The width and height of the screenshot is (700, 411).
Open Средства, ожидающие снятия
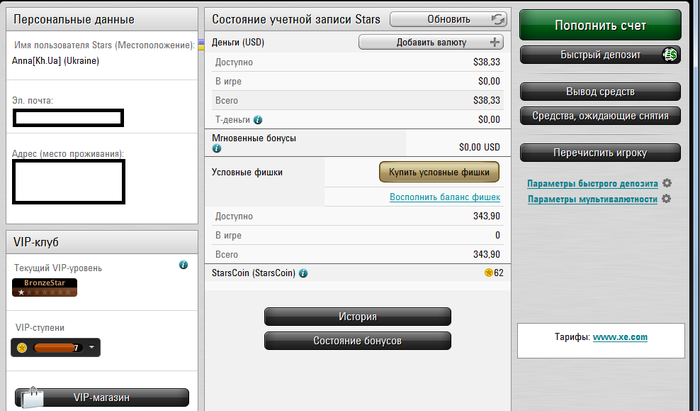(600, 116)
